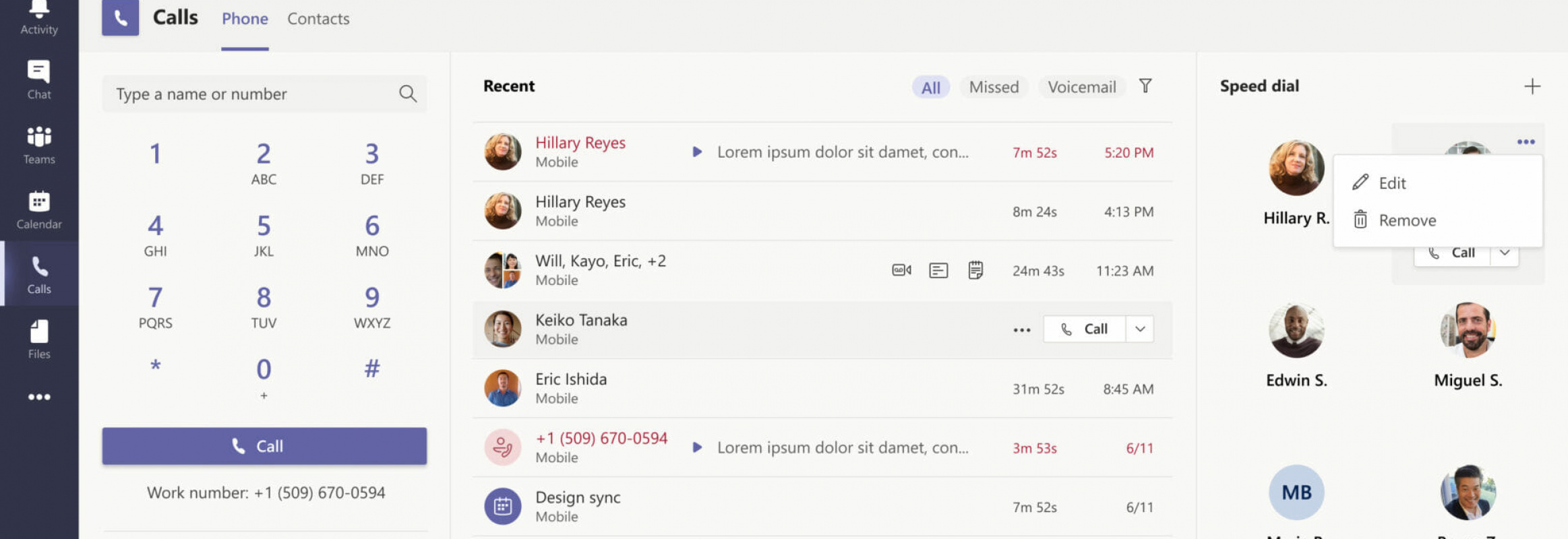Open meeting notes icon for group call
The image size is (1568, 539).
pos(975,270)
